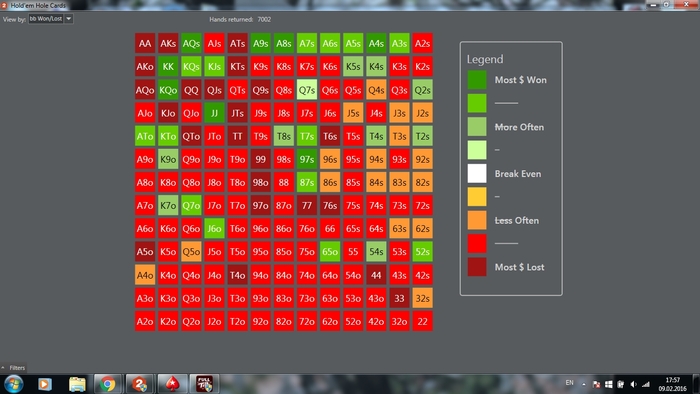Click the ATo green cell
700x394 pixels.
(x=145, y=136)
